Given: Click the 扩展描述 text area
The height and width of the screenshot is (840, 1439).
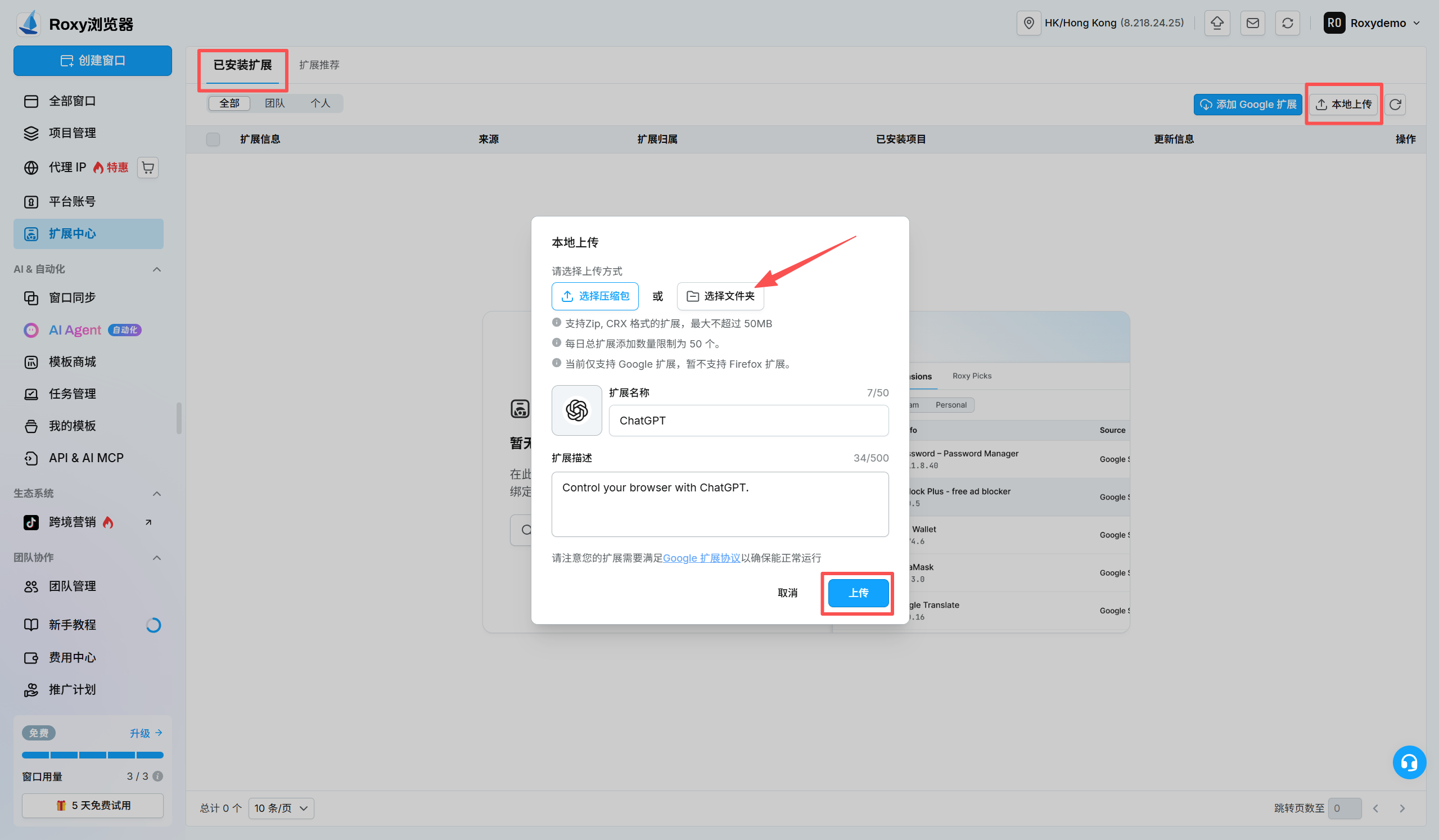Looking at the screenshot, I should (x=720, y=504).
